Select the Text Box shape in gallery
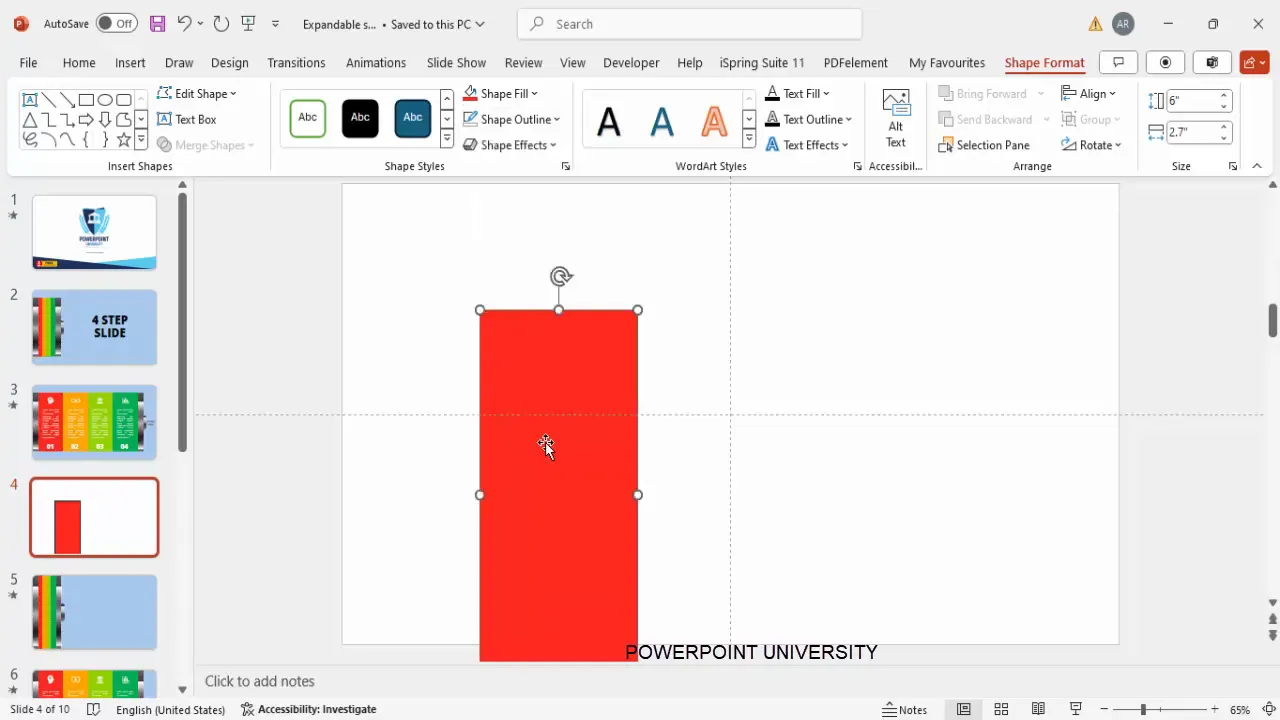Viewport: 1280px width, 720px height. pos(30,100)
